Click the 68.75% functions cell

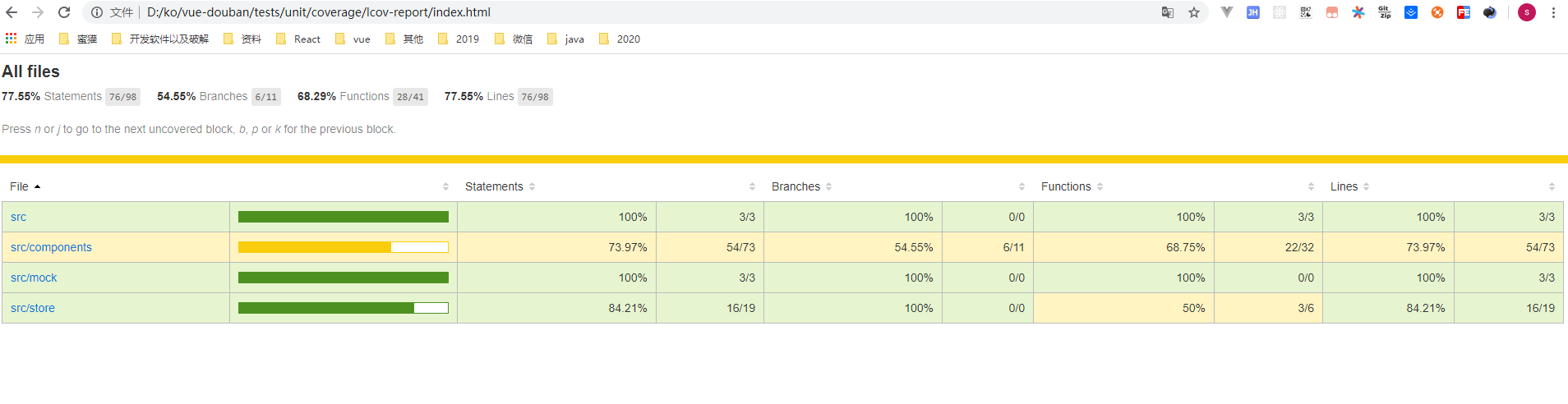(x=1123, y=247)
